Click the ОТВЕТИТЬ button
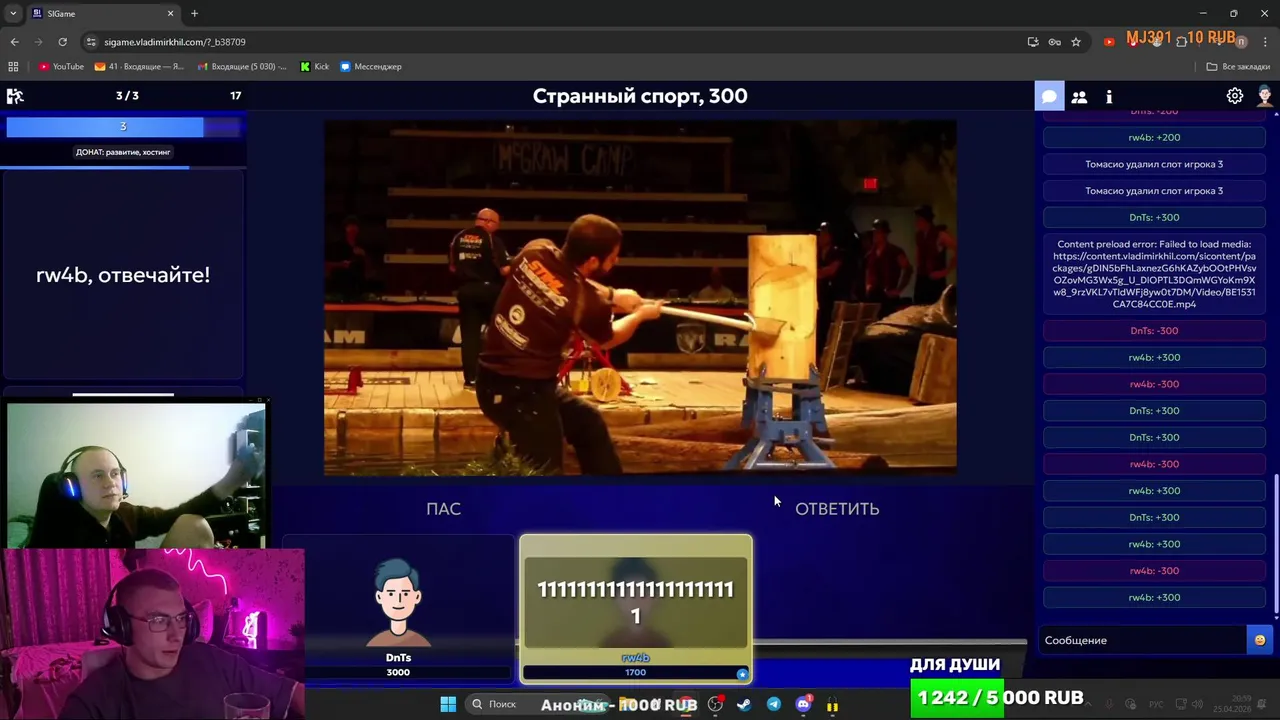 pos(837,509)
